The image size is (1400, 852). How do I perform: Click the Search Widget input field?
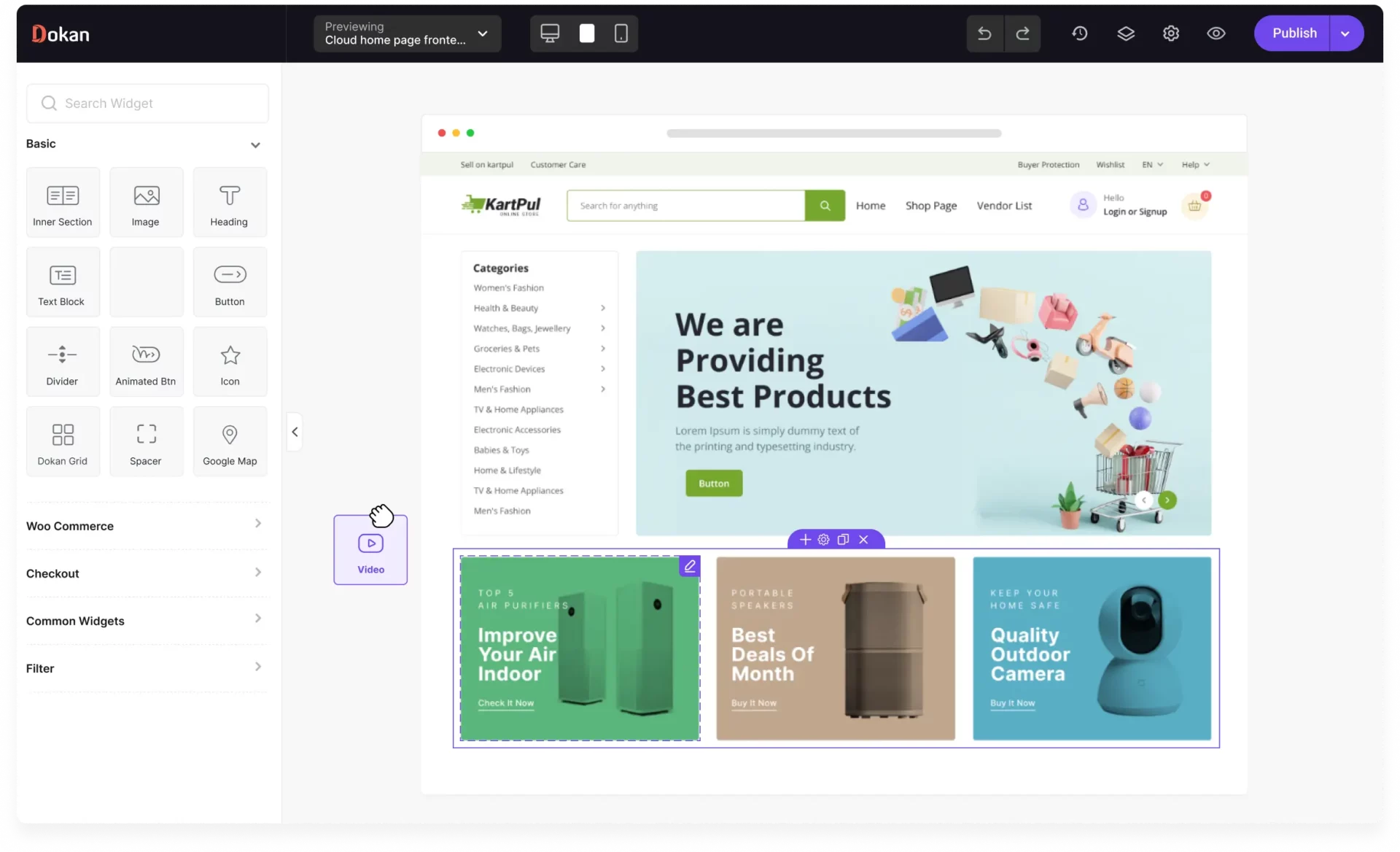click(x=147, y=103)
